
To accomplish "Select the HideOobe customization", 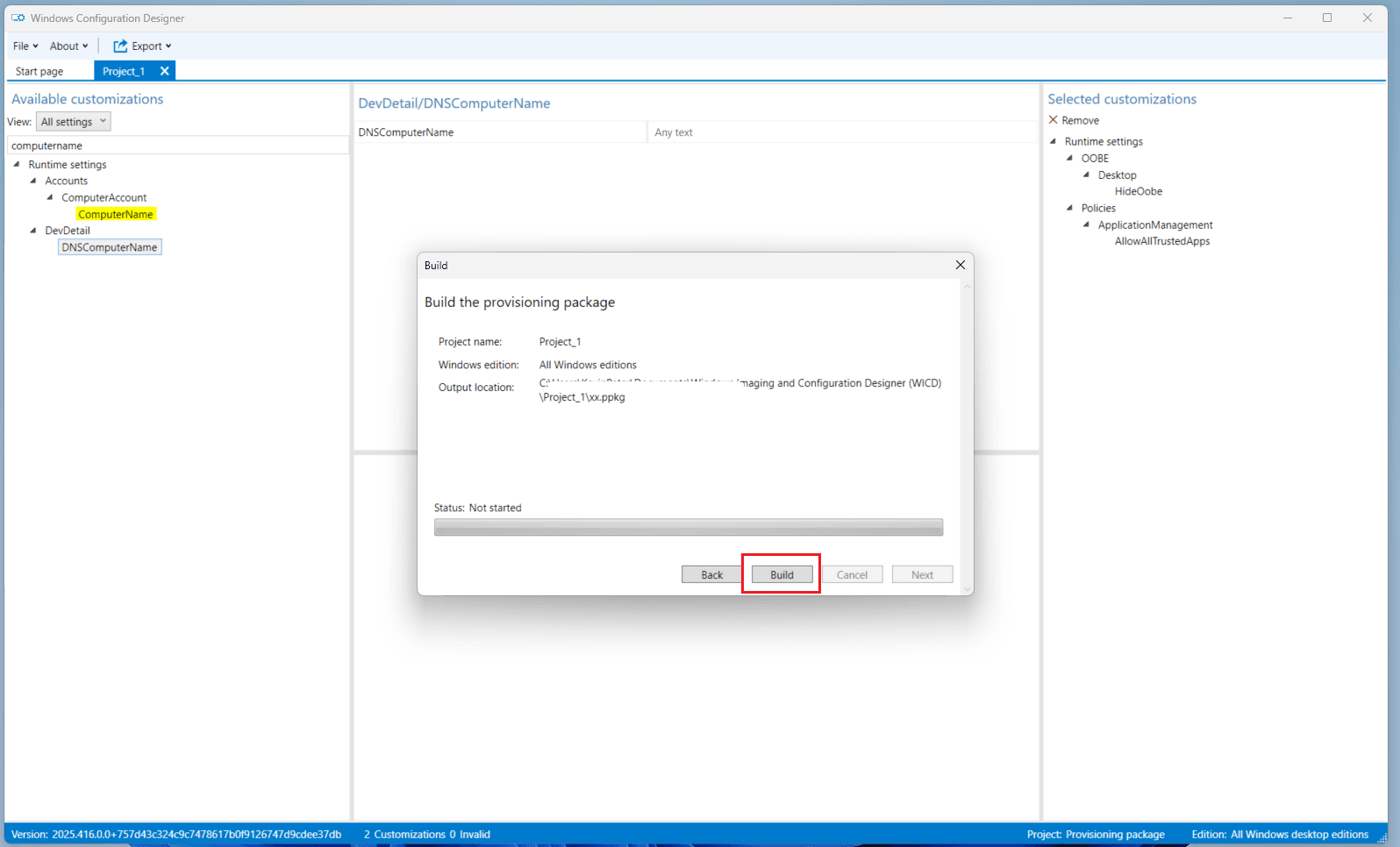I will pos(1139,191).
